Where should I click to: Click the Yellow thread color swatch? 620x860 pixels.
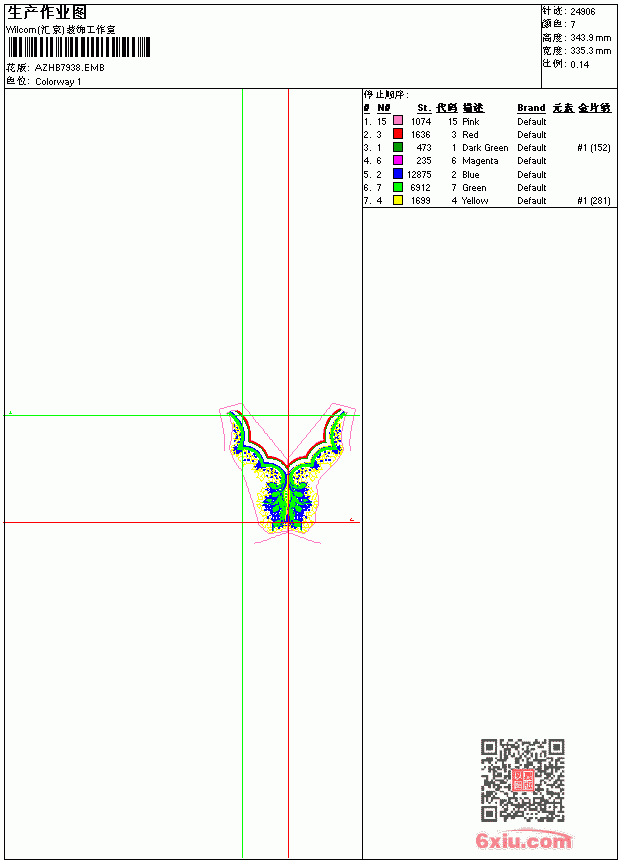pyautogui.click(x=398, y=200)
